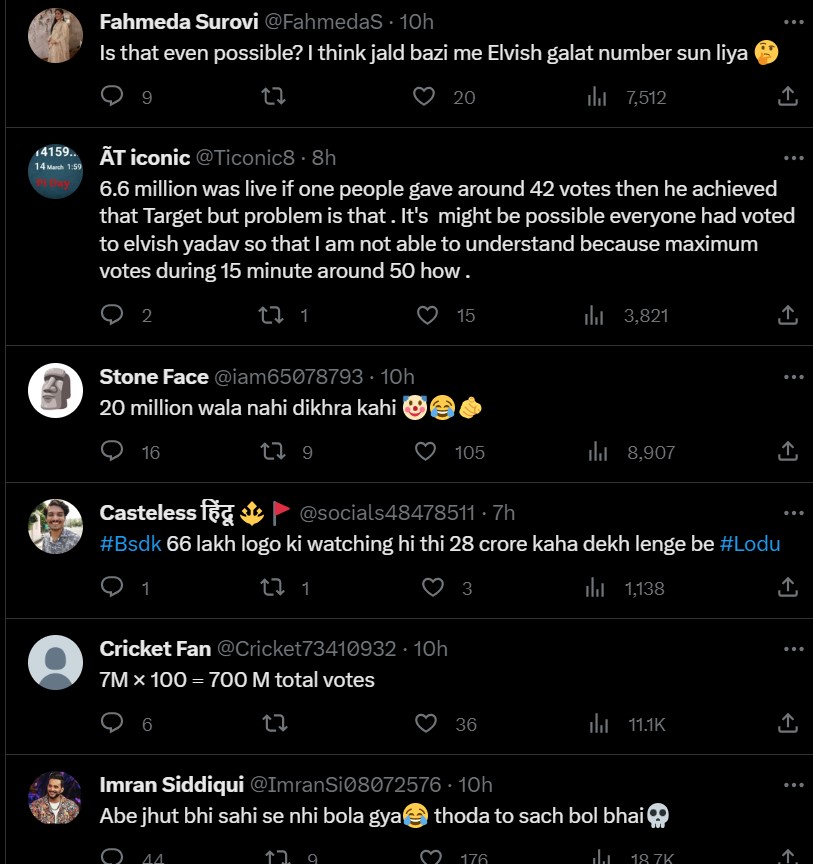Reply to Fahmeda Surovi's tweet
This screenshot has width=813, height=864.
113,96
